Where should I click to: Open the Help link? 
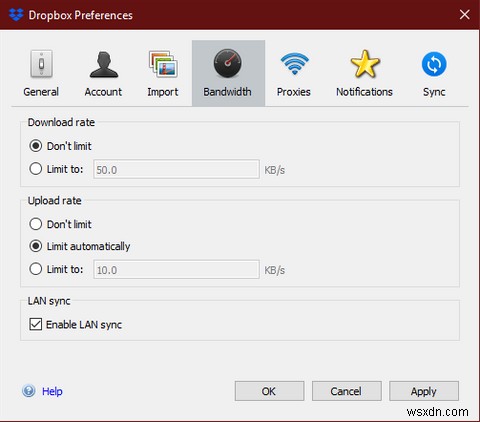point(52,391)
